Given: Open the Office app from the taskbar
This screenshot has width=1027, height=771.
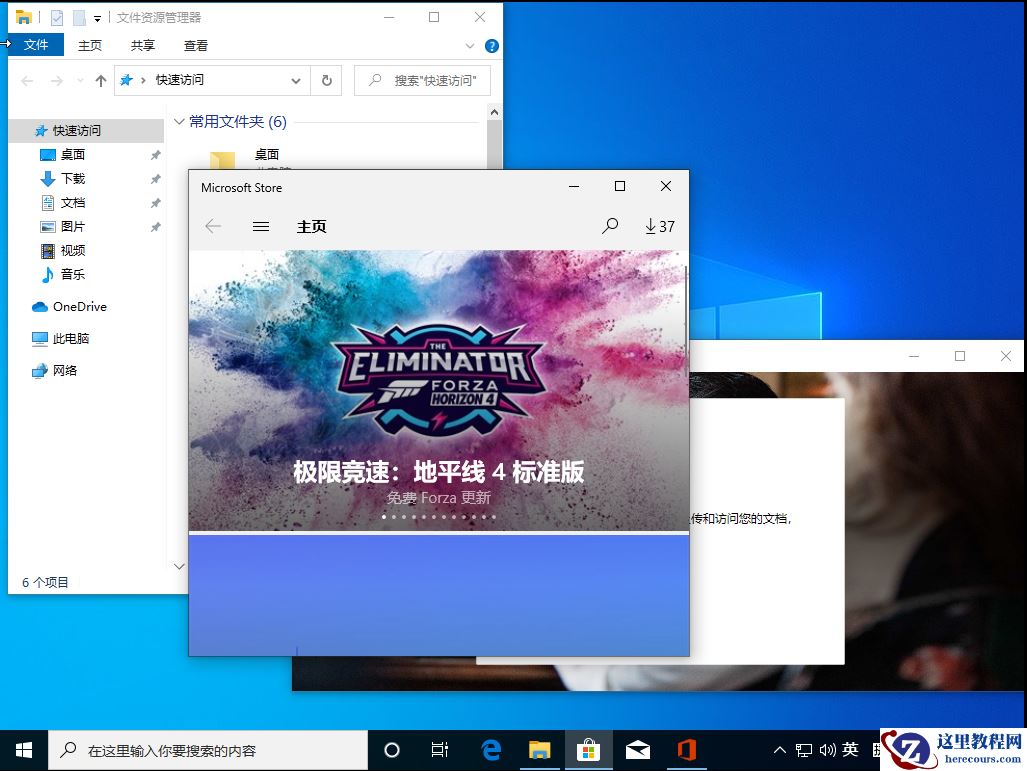Looking at the screenshot, I should (x=686, y=749).
